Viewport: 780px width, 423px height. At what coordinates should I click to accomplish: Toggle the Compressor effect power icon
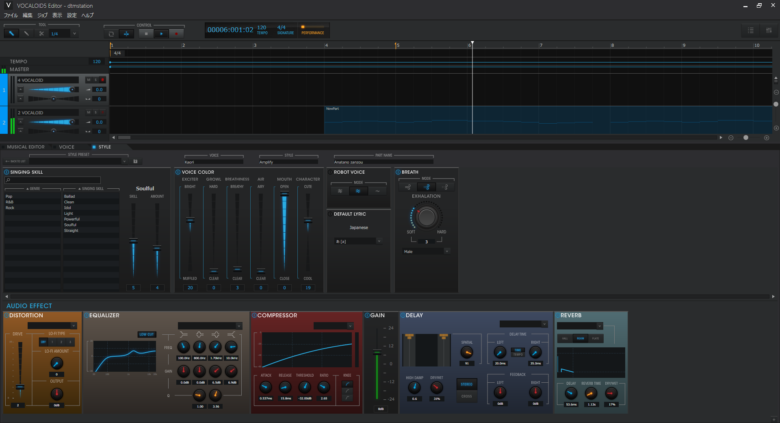click(x=255, y=315)
